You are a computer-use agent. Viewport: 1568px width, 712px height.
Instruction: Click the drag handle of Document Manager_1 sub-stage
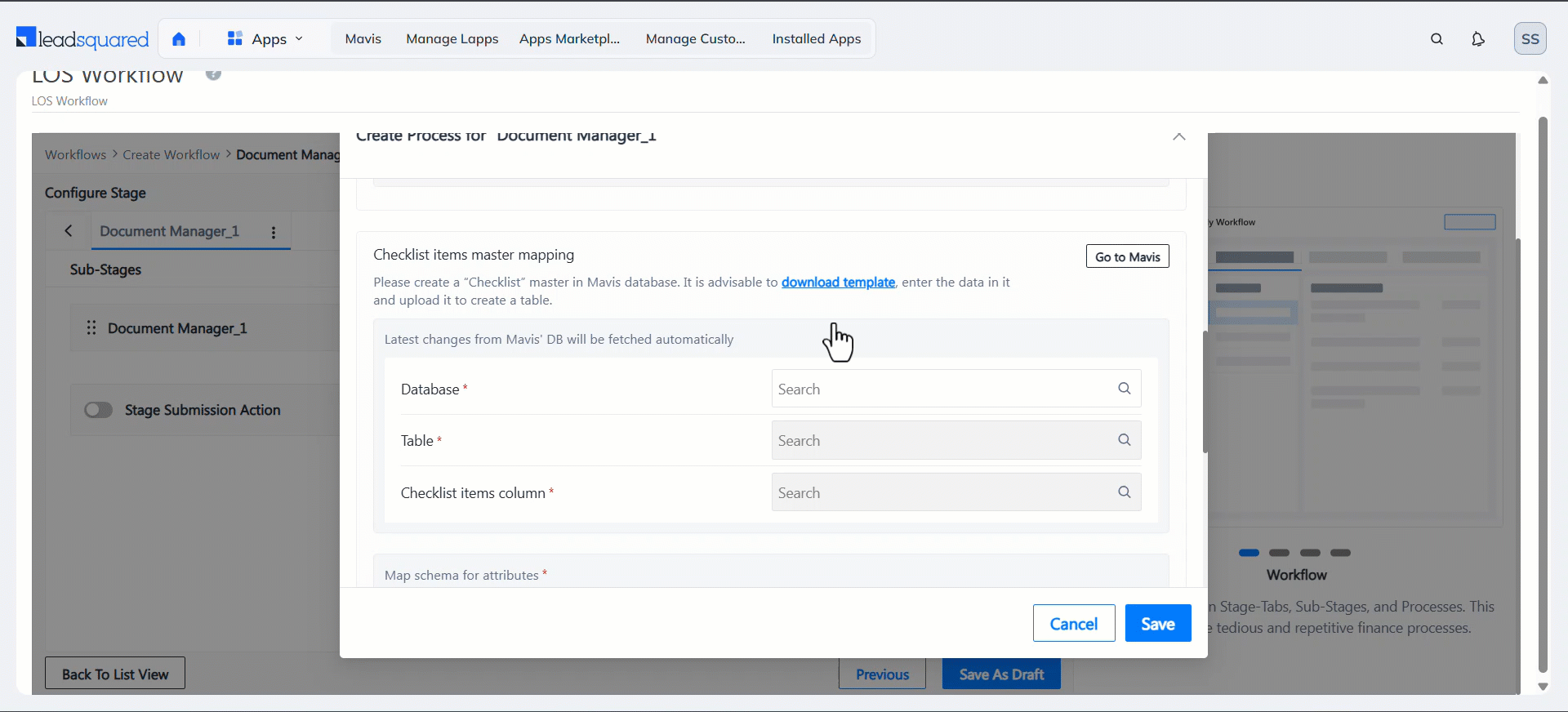(x=91, y=327)
